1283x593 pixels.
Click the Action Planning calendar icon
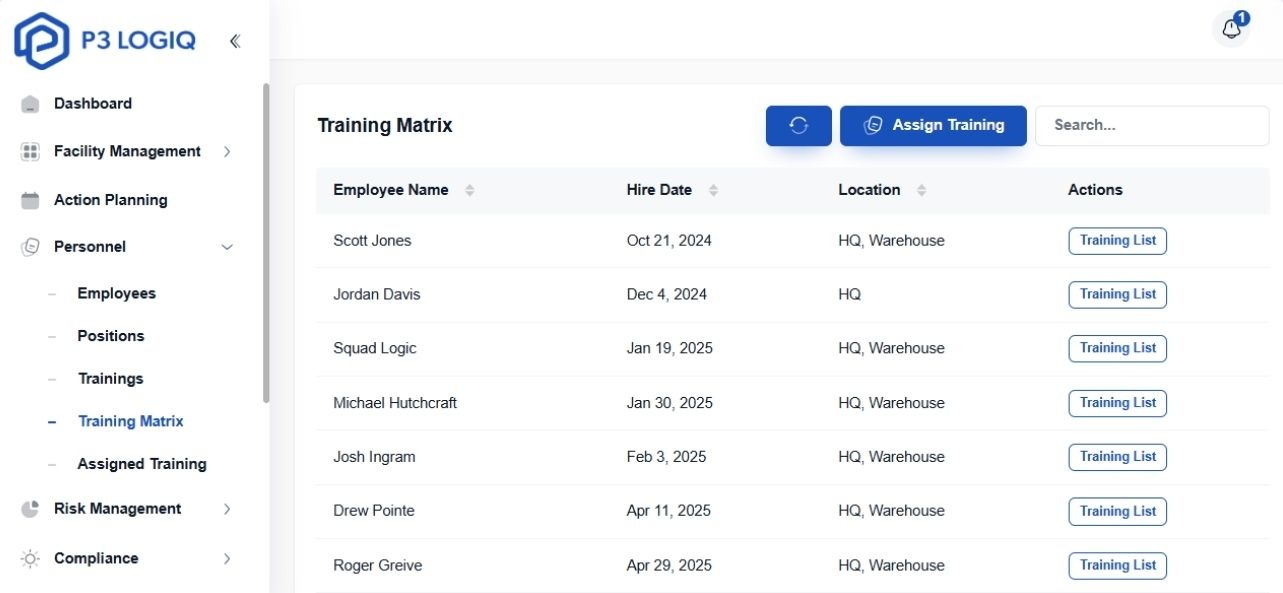coord(30,200)
